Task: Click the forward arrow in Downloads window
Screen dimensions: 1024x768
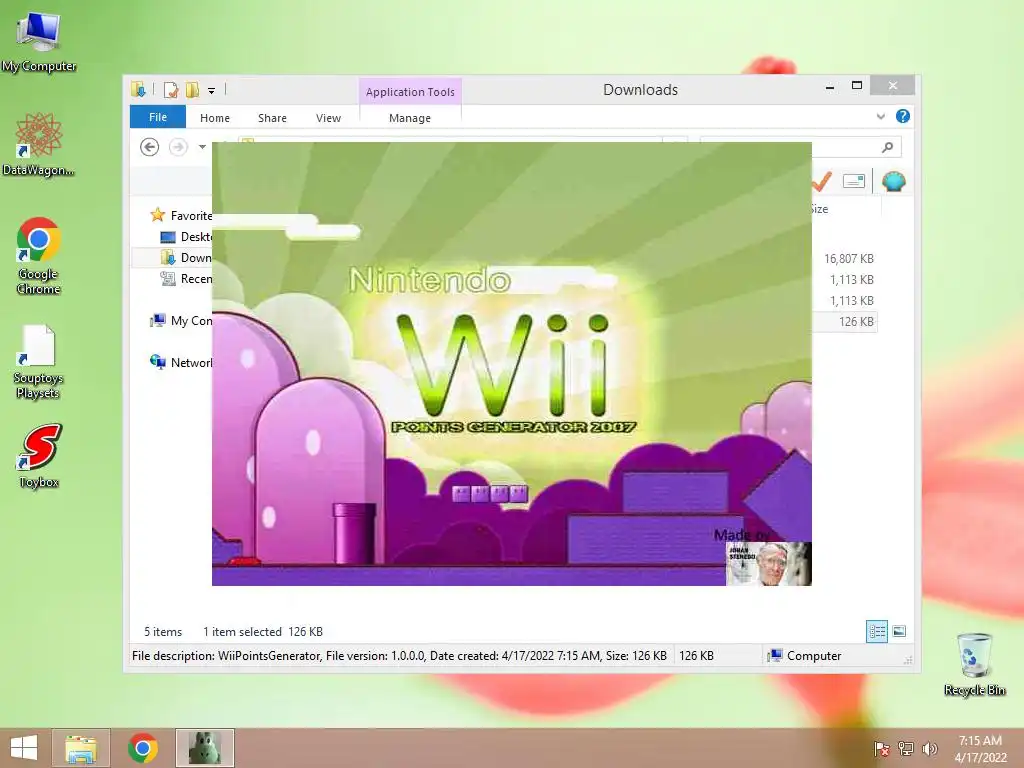Action: tap(178, 147)
